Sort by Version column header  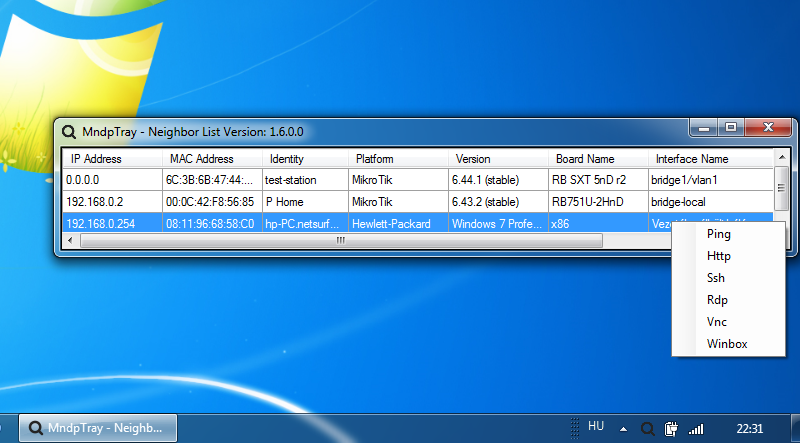click(498, 159)
